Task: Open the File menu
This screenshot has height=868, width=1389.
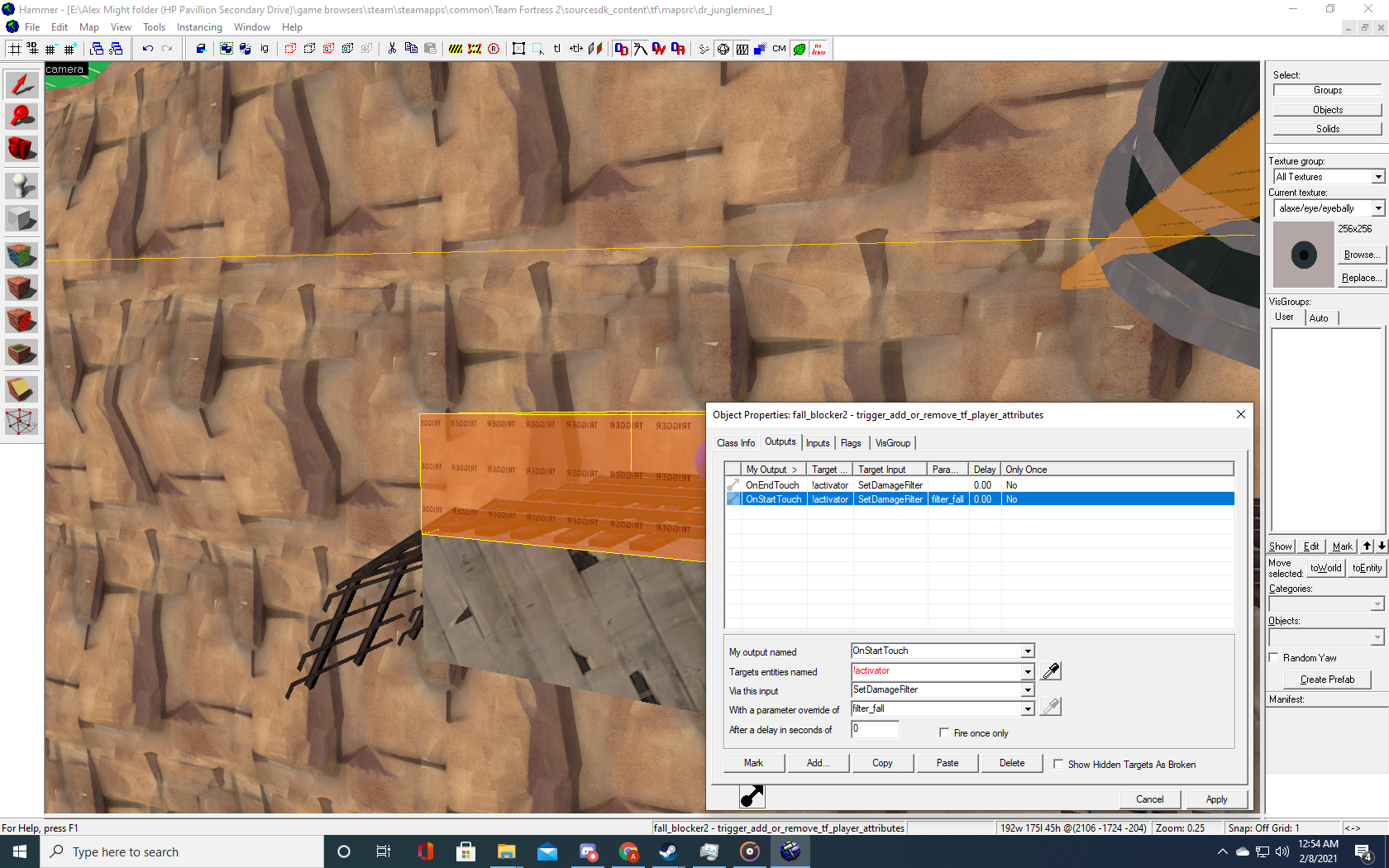Action: pyautogui.click(x=32, y=27)
